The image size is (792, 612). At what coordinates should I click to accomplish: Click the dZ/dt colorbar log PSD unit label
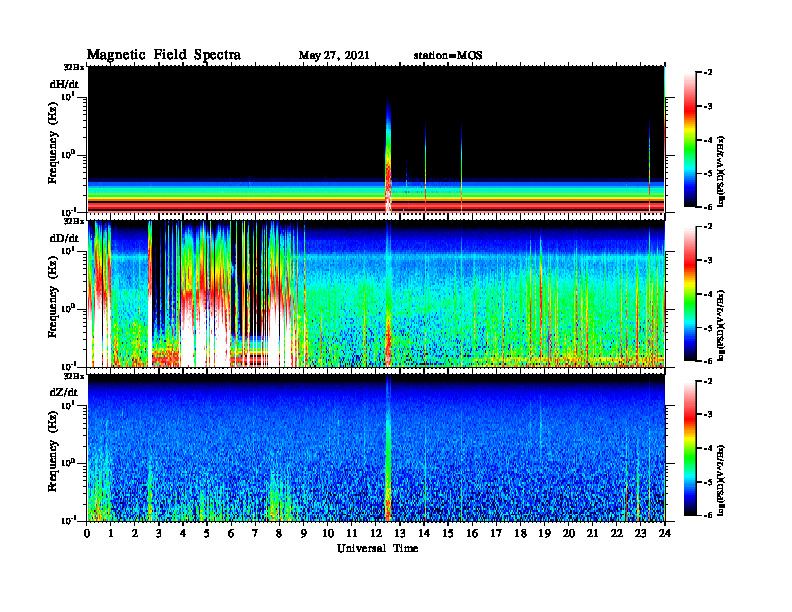(x=721, y=480)
